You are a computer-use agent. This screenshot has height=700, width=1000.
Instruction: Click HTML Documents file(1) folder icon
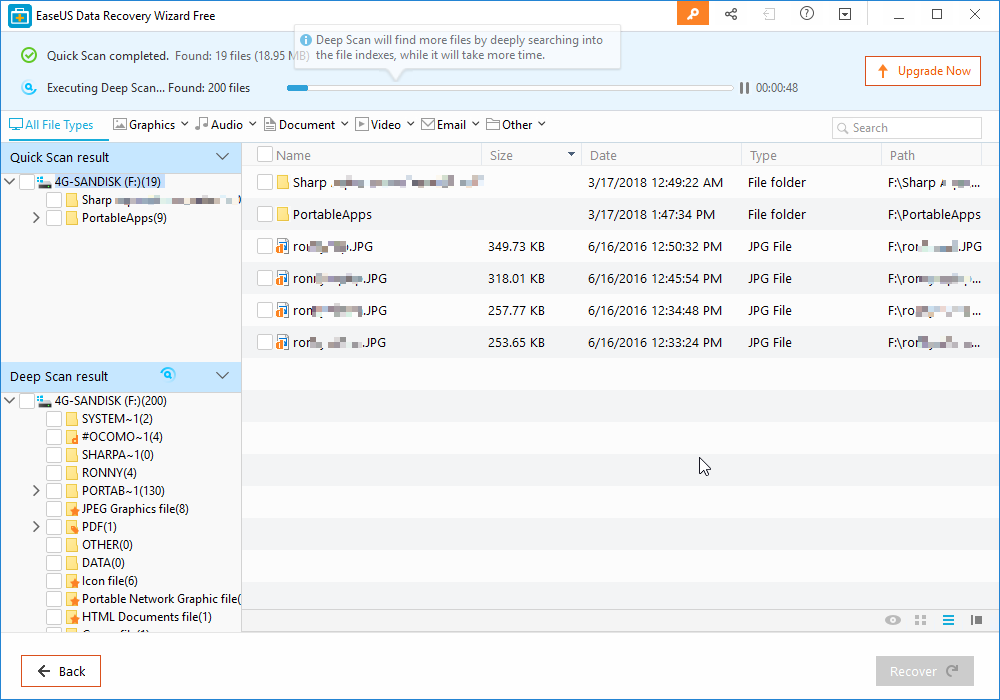(x=72, y=616)
